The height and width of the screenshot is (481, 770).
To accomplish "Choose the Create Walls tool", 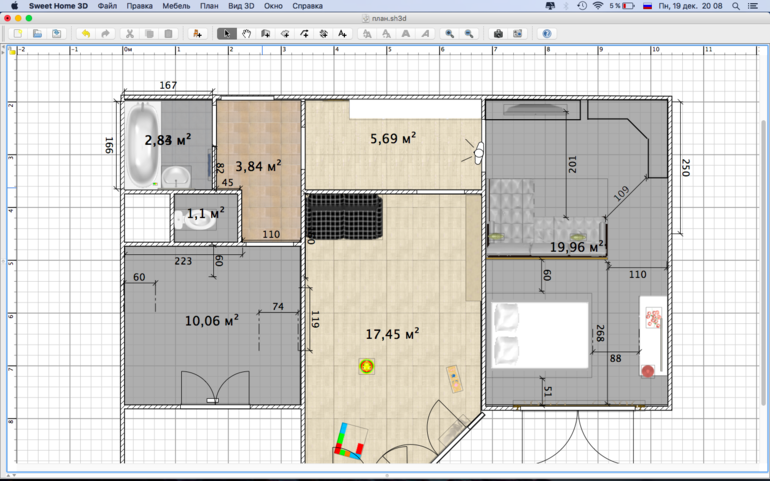I will (x=266, y=34).
